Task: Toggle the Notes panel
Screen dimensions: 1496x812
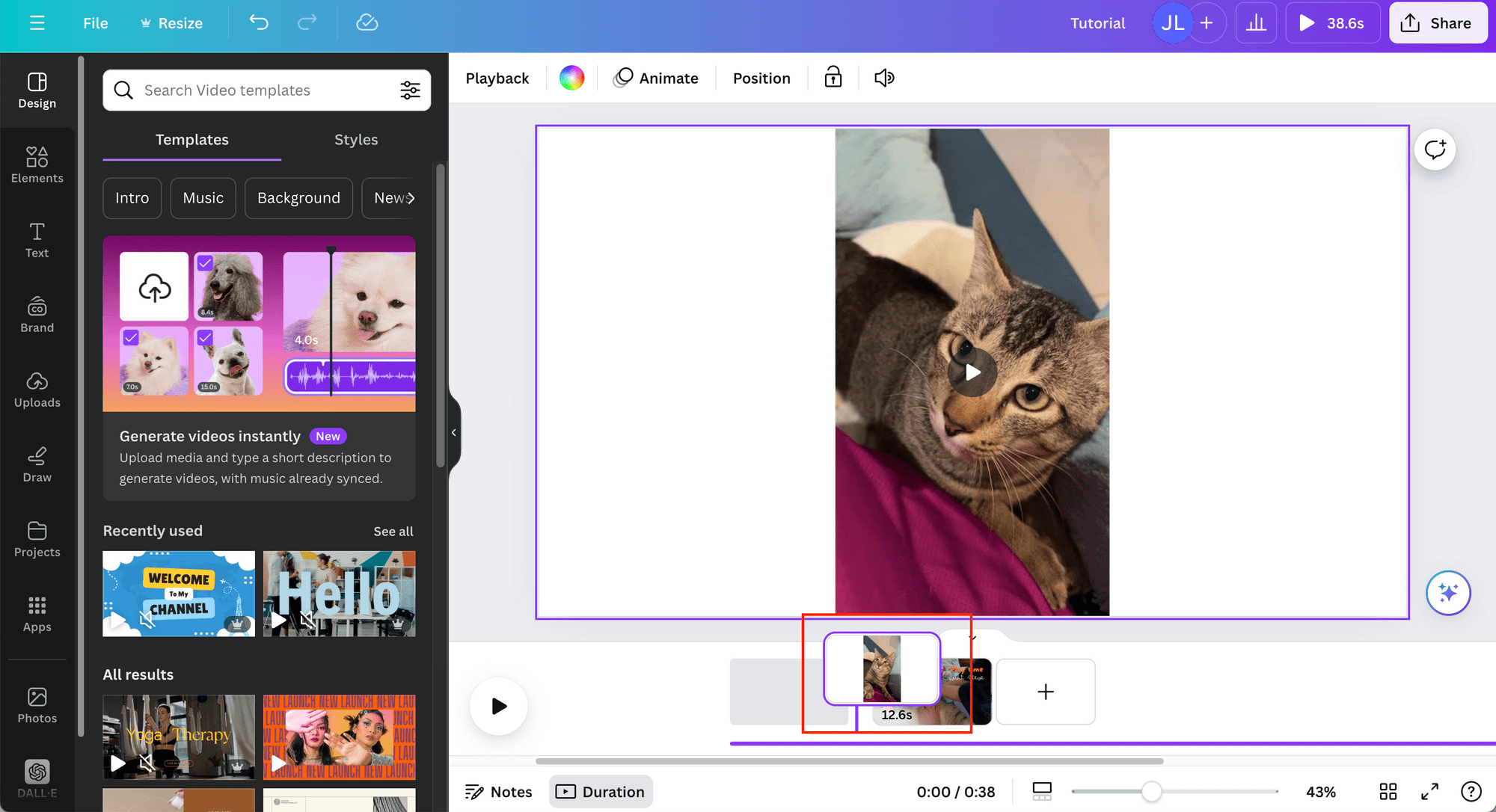Action: click(x=498, y=791)
